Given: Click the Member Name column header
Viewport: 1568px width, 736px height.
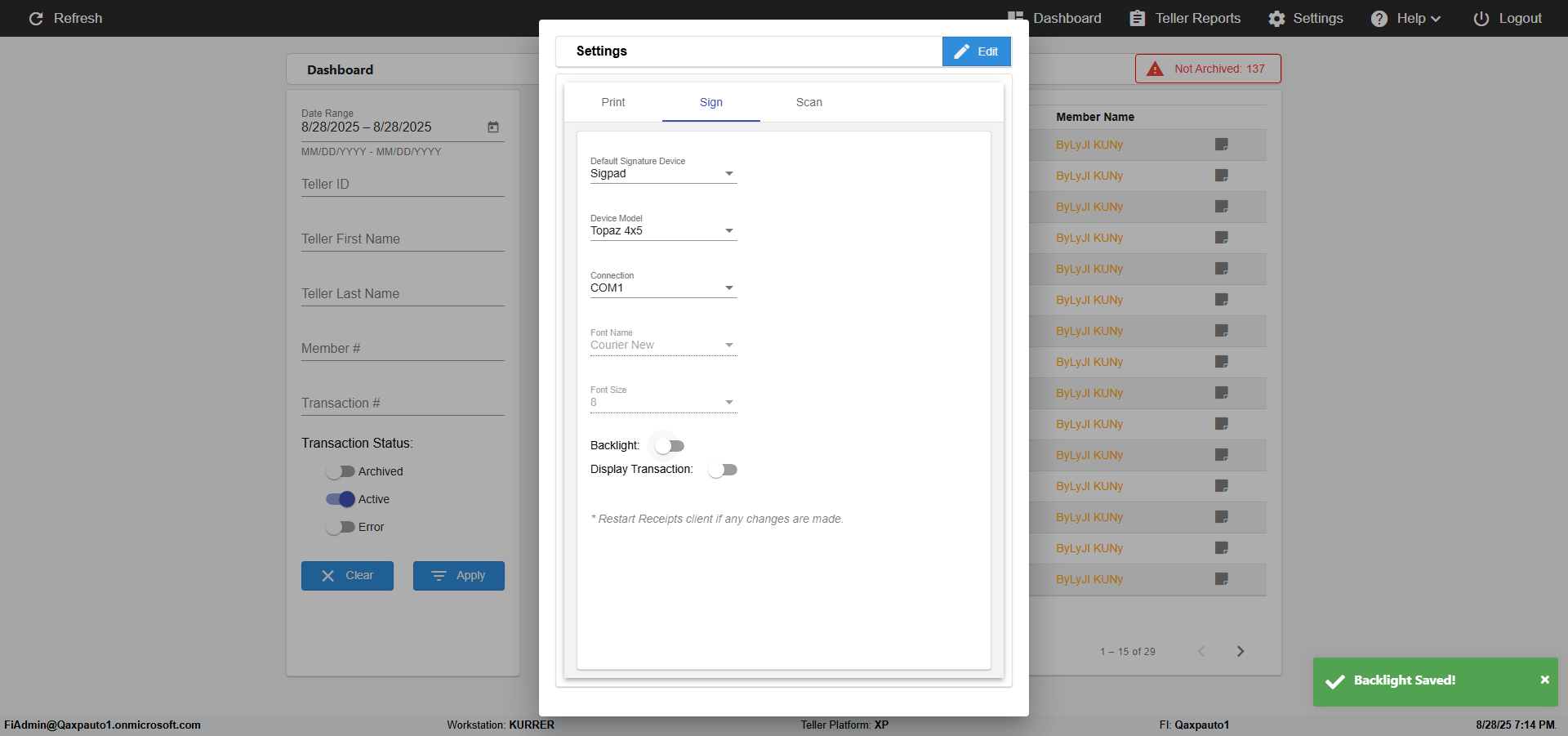Looking at the screenshot, I should pyautogui.click(x=1095, y=117).
